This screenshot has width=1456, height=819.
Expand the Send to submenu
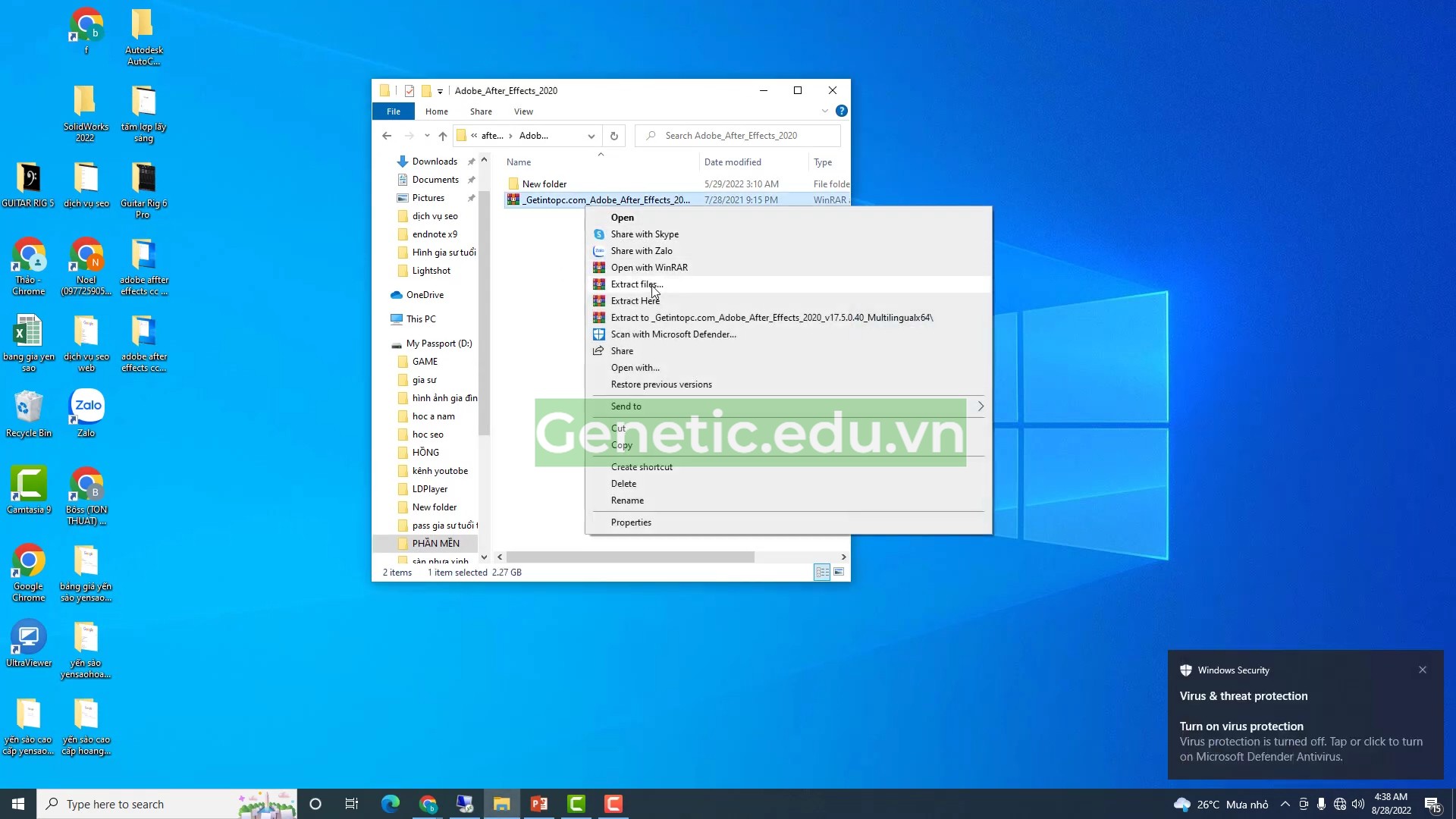788,406
